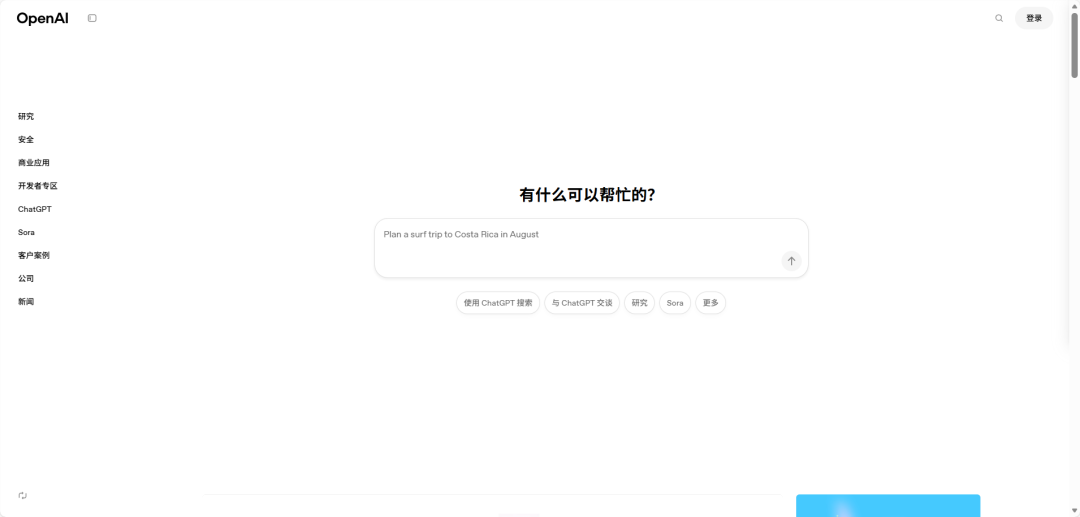Image resolution: width=1080 pixels, height=517 pixels.
Task: Click the 有什么可以帮忙的? heading
Action: 587,195
